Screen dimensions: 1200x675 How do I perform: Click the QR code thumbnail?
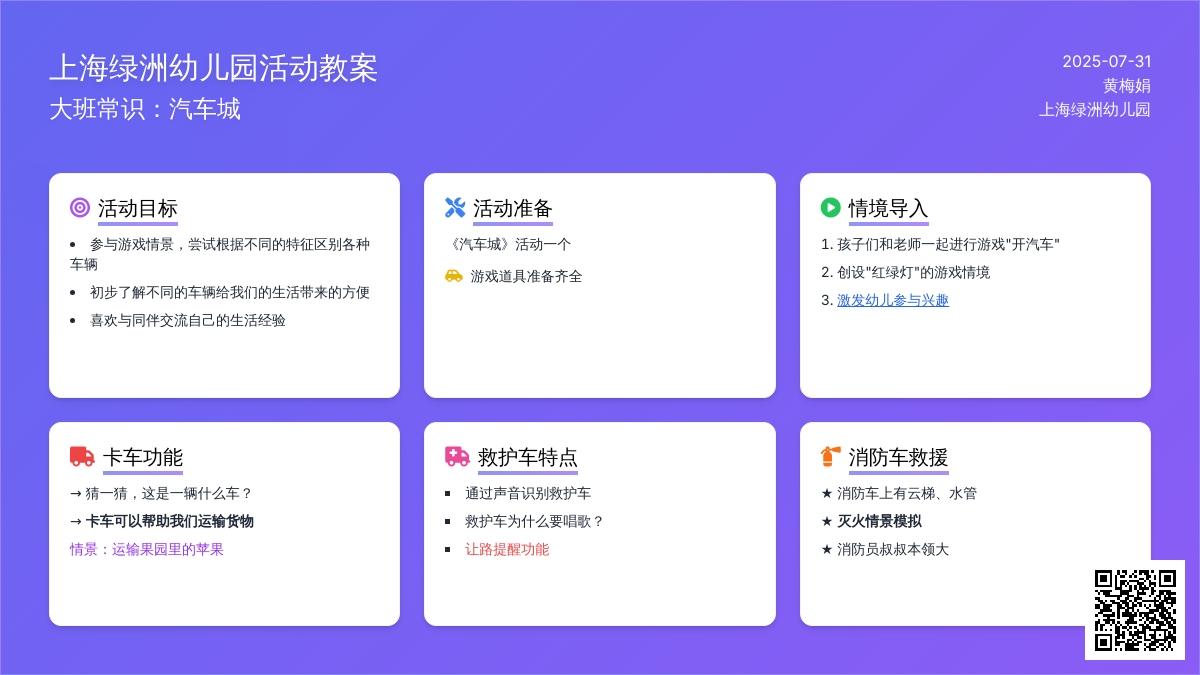[x=1135, y=610]
